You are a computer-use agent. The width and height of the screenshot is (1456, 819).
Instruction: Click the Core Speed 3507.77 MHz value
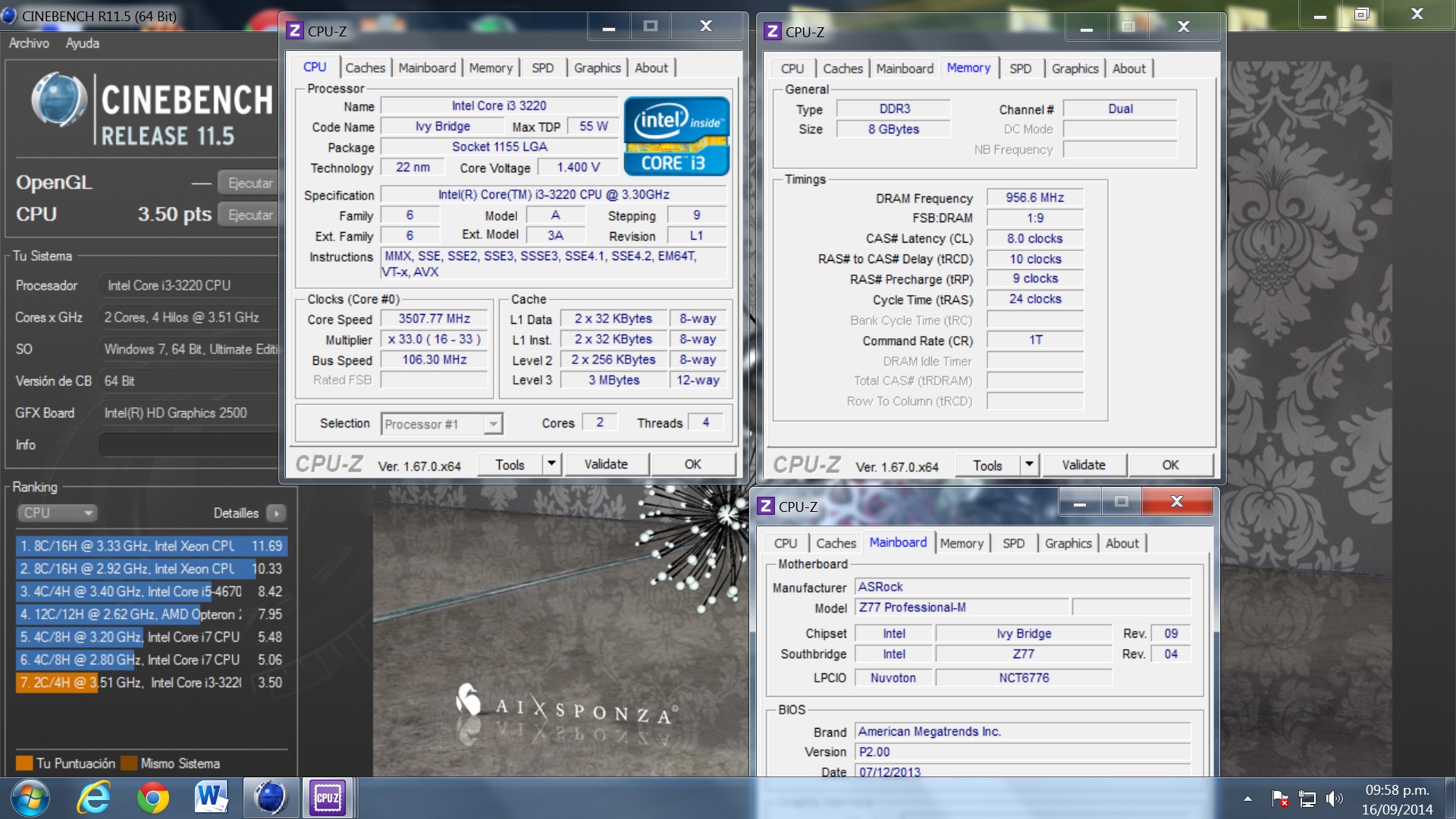[x=435, y=319]
